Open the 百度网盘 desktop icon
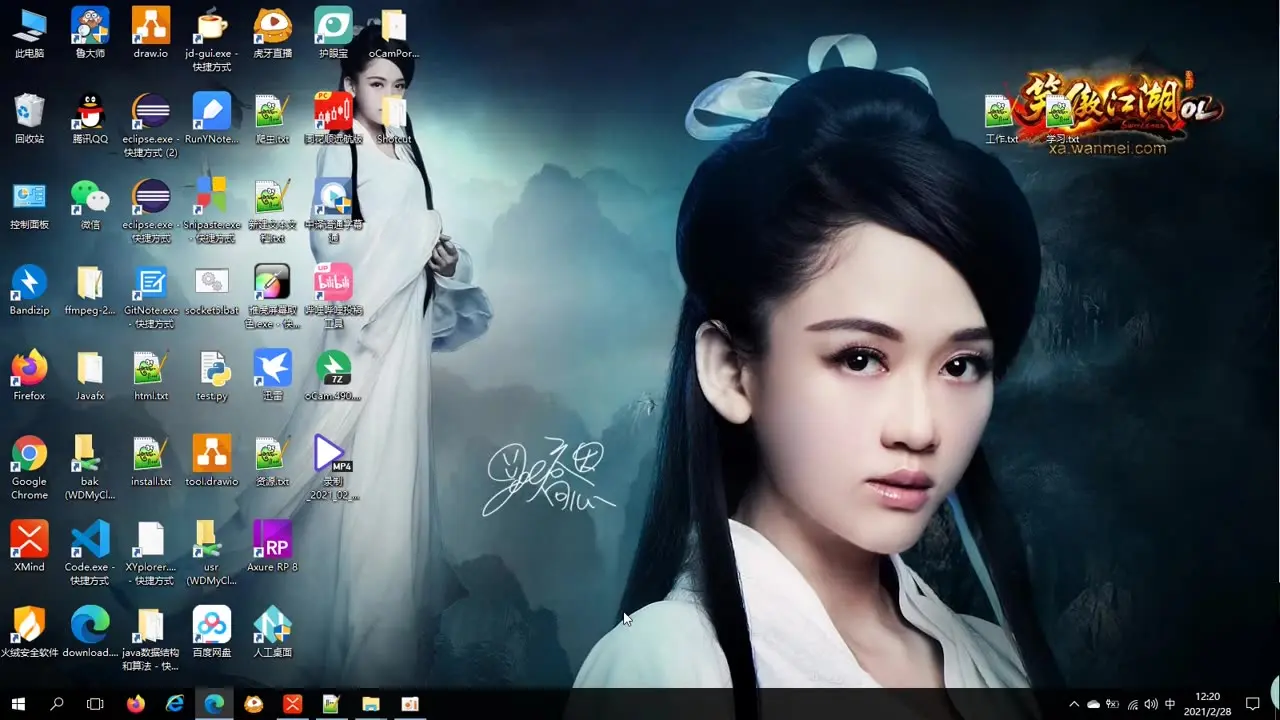Viewport: 1280px width, 720px height. tap(212, 632)
